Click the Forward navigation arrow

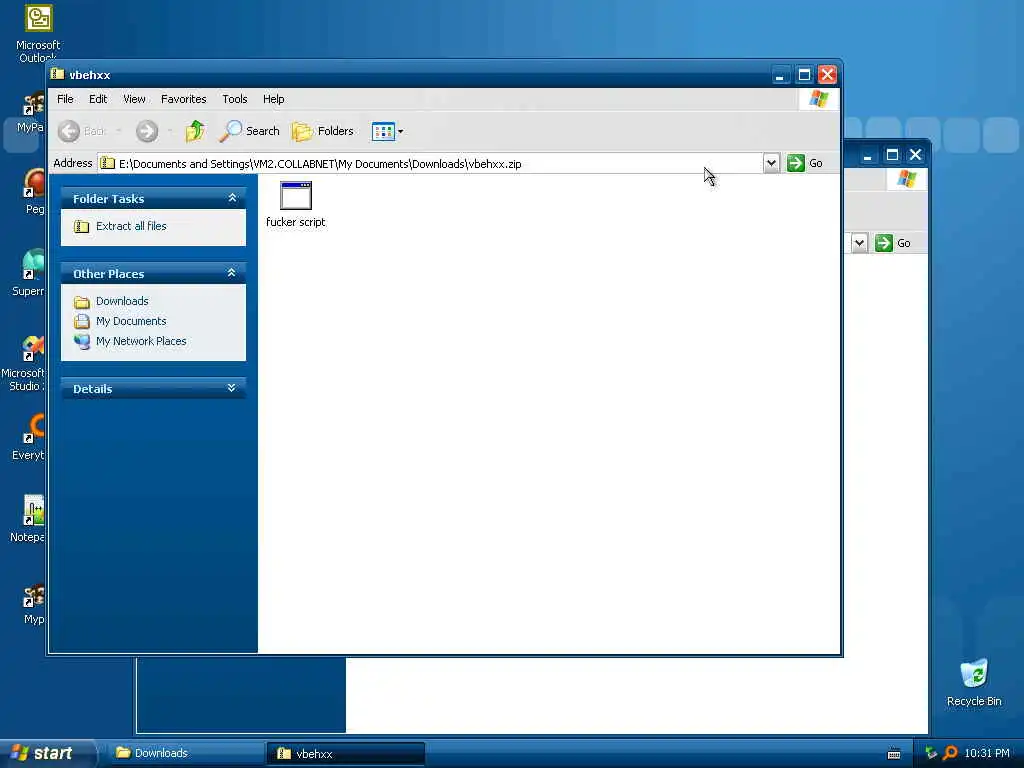tap(147, 131)
